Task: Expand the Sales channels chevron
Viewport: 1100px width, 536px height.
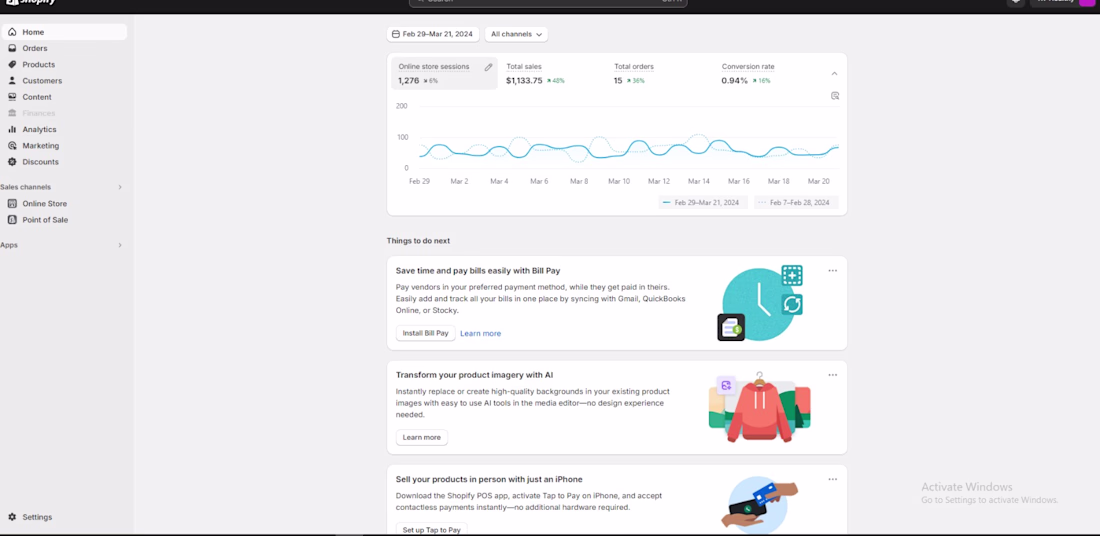Action: tap(120, 187)
